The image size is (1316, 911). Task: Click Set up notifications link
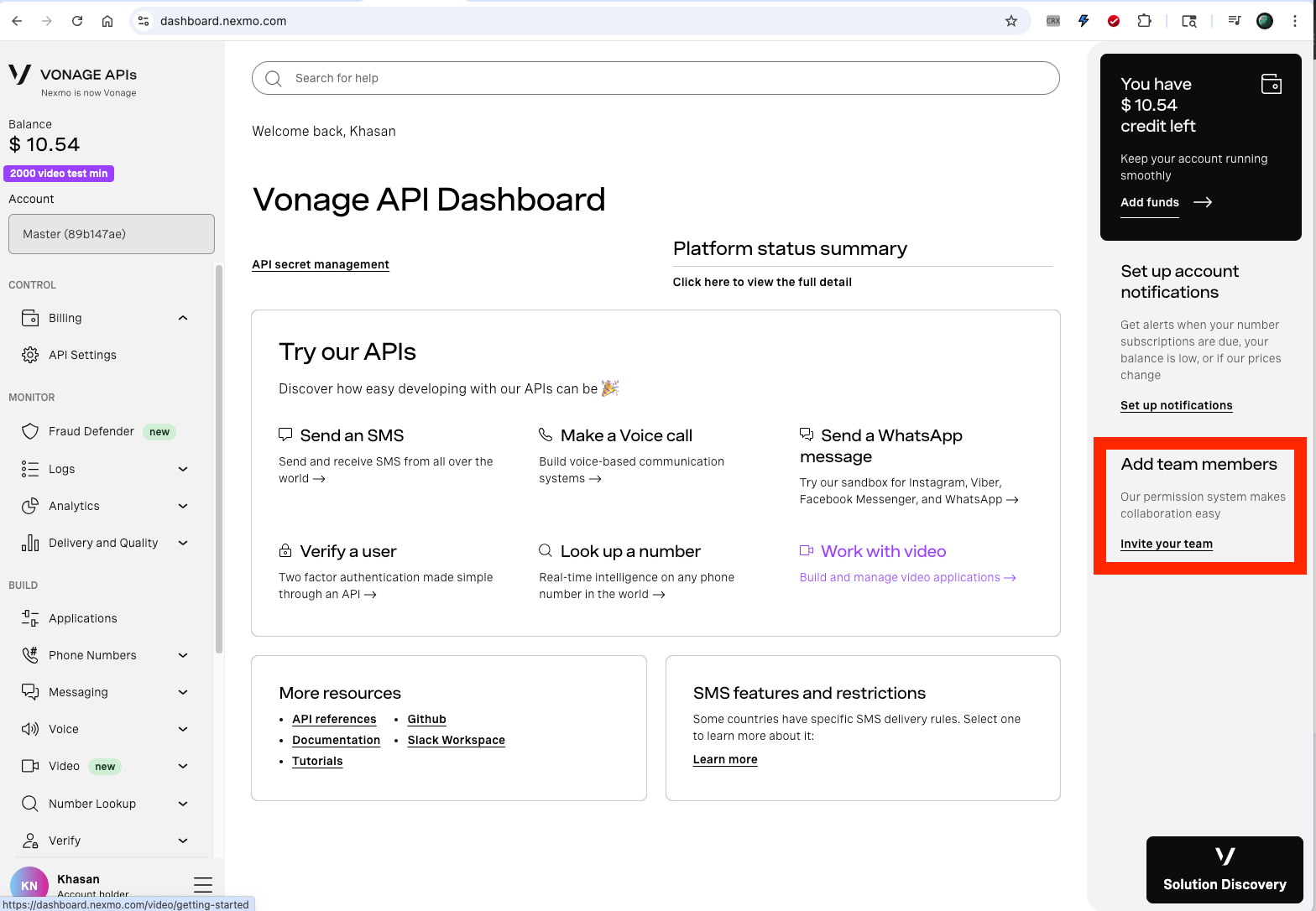1177,405
